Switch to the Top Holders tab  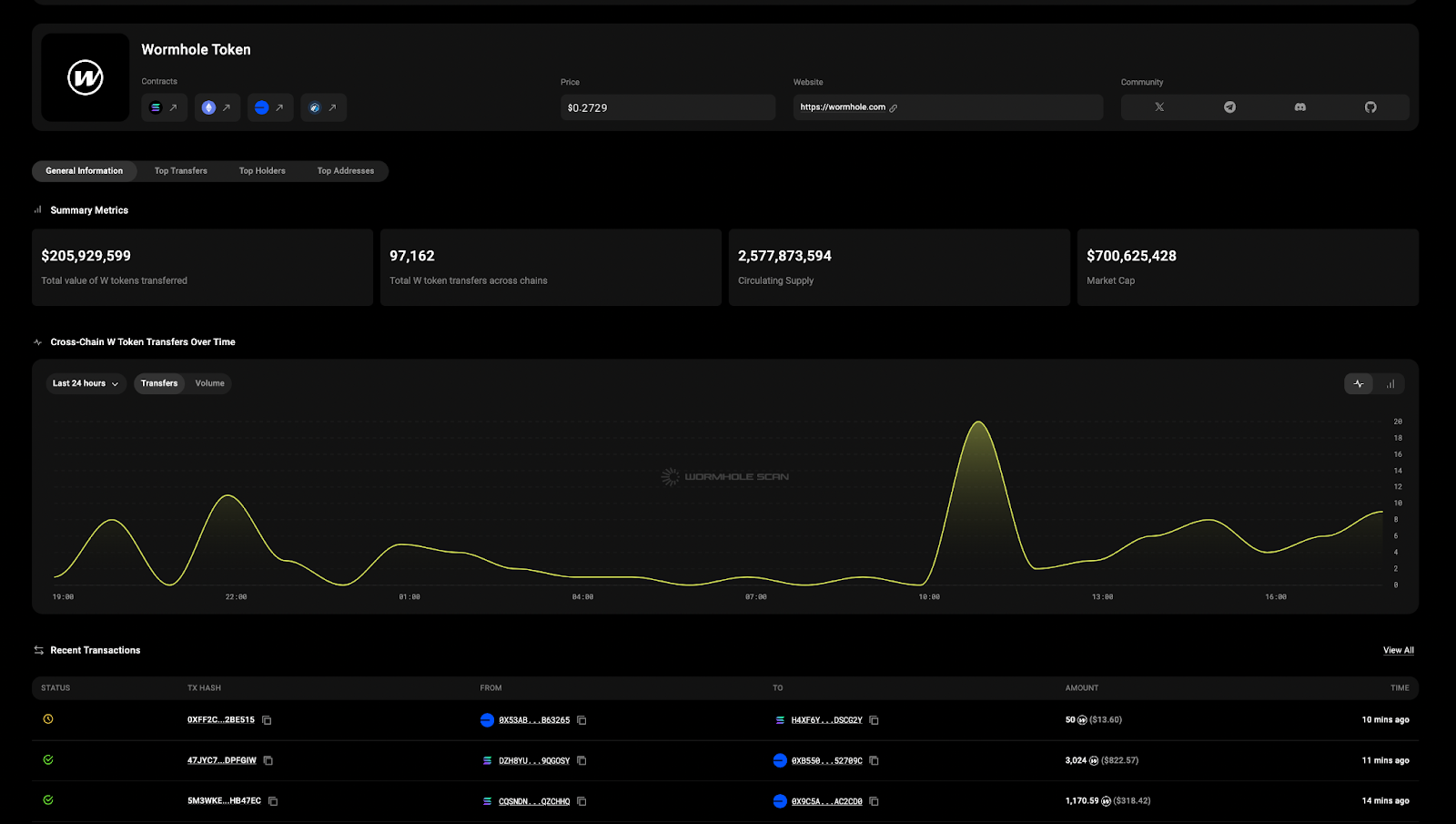[x=262, y=171]
